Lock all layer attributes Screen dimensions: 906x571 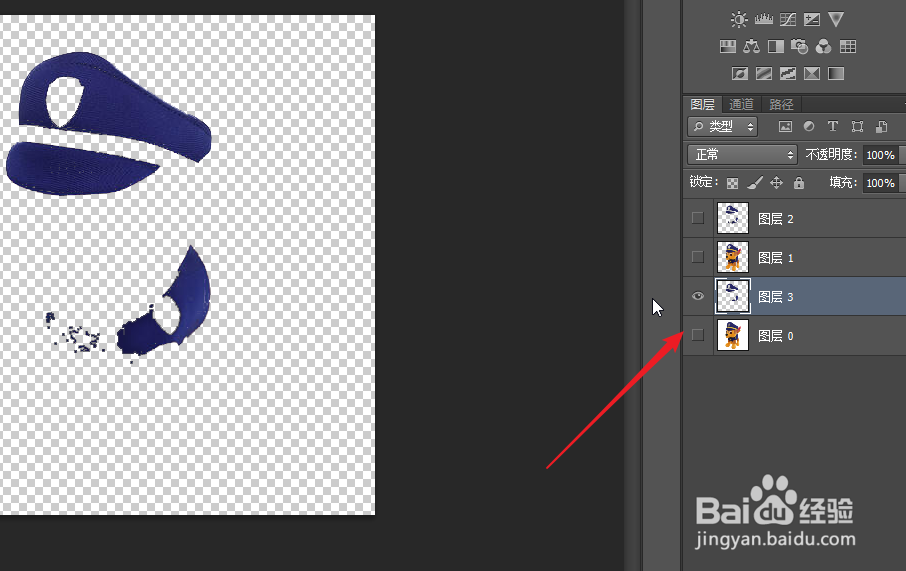pyautogui.click(x=799, y=183)
